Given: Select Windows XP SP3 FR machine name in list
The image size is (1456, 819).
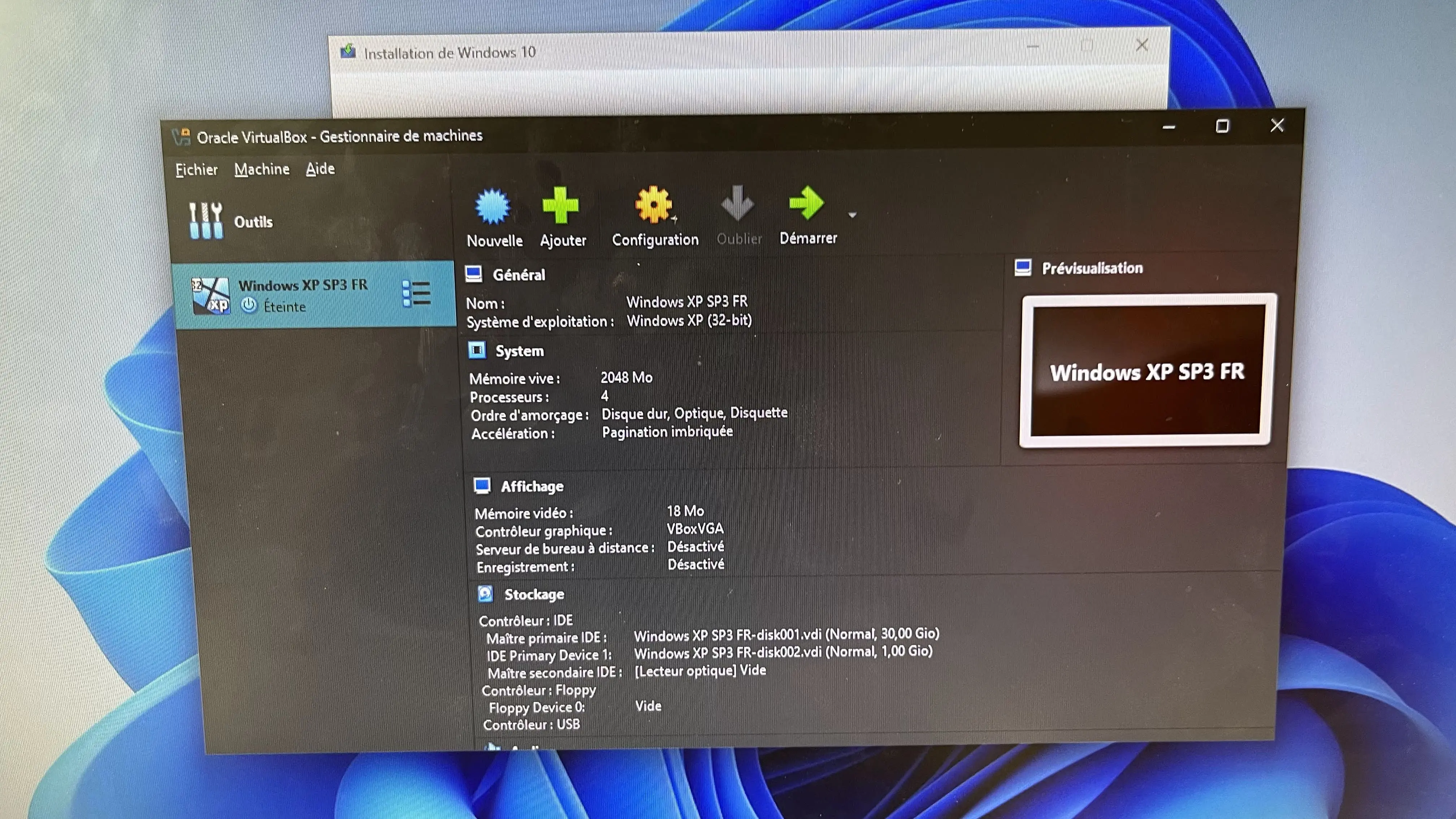Looking at the screenshot, I should tap(303, 285).
